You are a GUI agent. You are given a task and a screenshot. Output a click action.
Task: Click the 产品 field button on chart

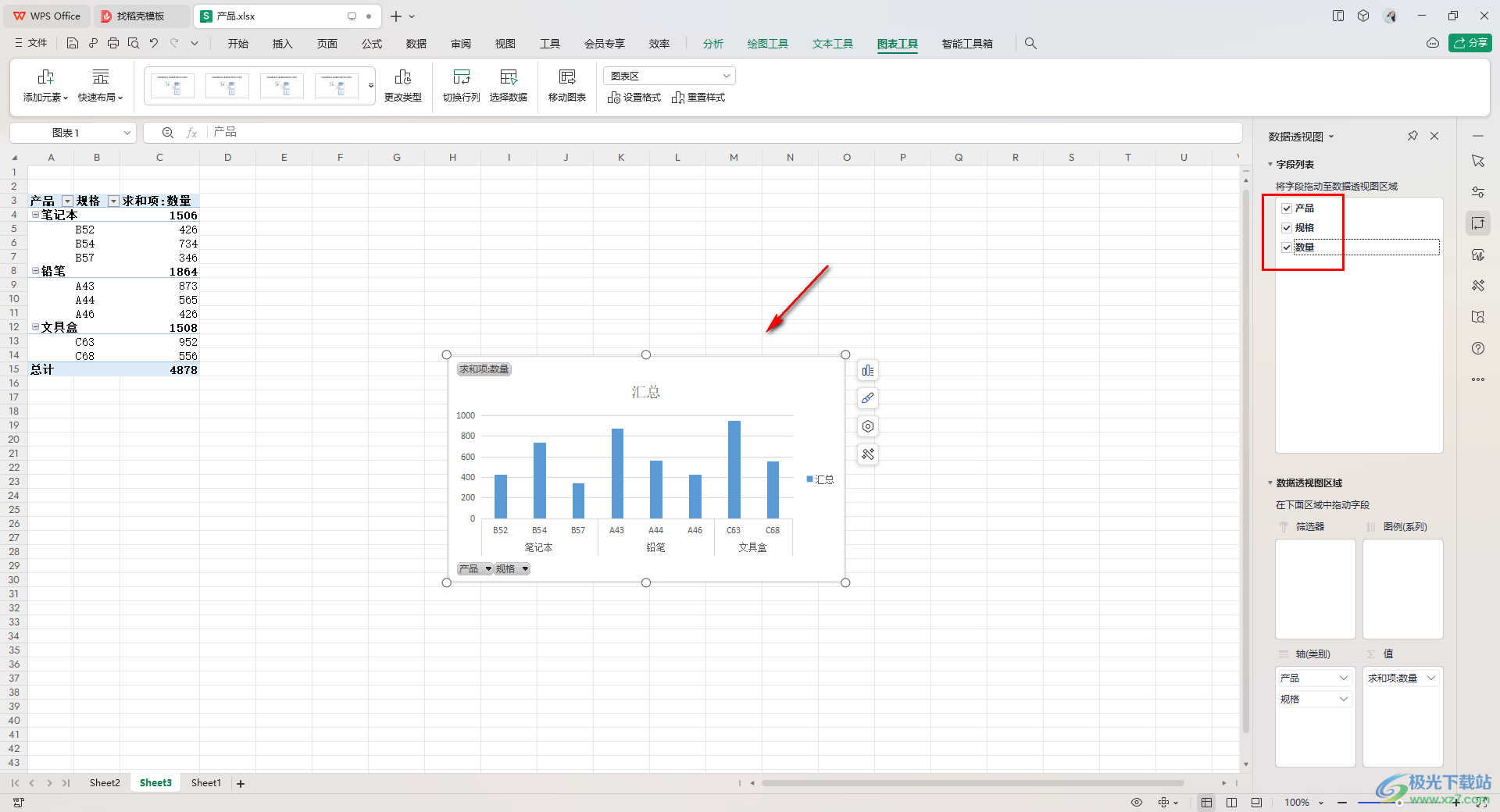[475, 569]
